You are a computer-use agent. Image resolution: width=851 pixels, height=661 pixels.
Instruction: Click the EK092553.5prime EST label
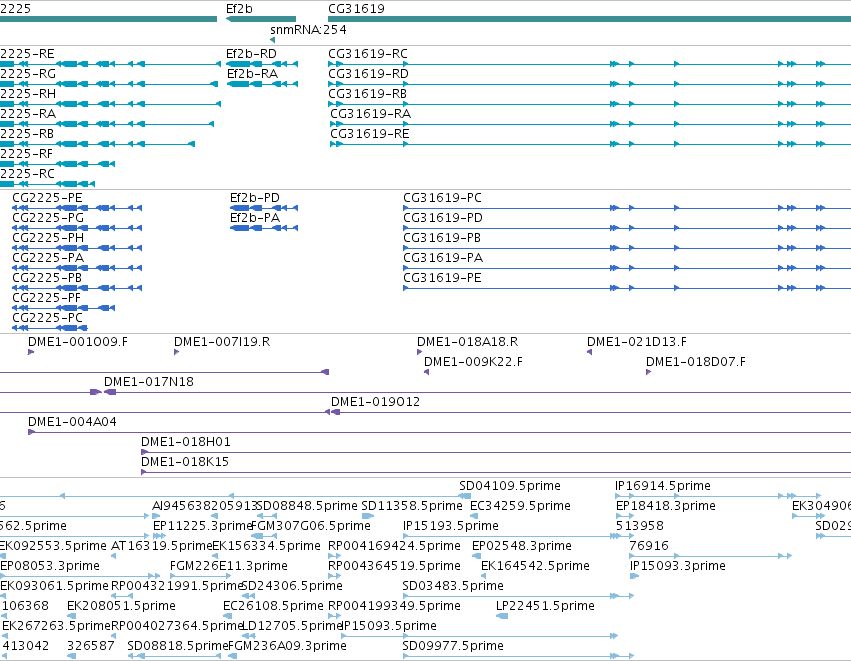tap(53, 546)
